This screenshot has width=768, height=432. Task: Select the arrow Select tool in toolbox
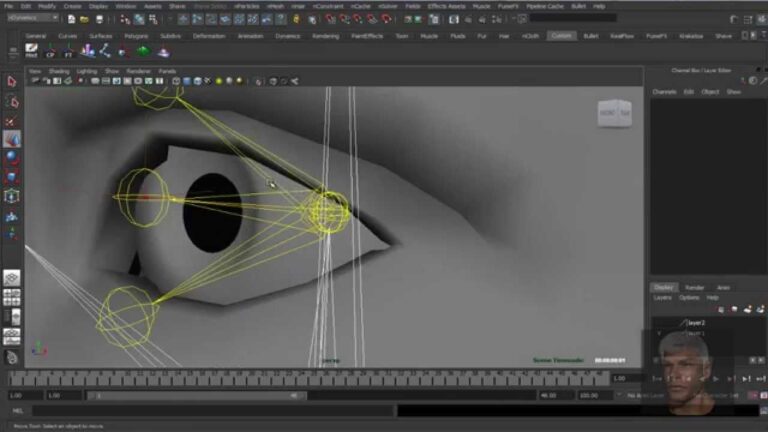pos(12,82)
